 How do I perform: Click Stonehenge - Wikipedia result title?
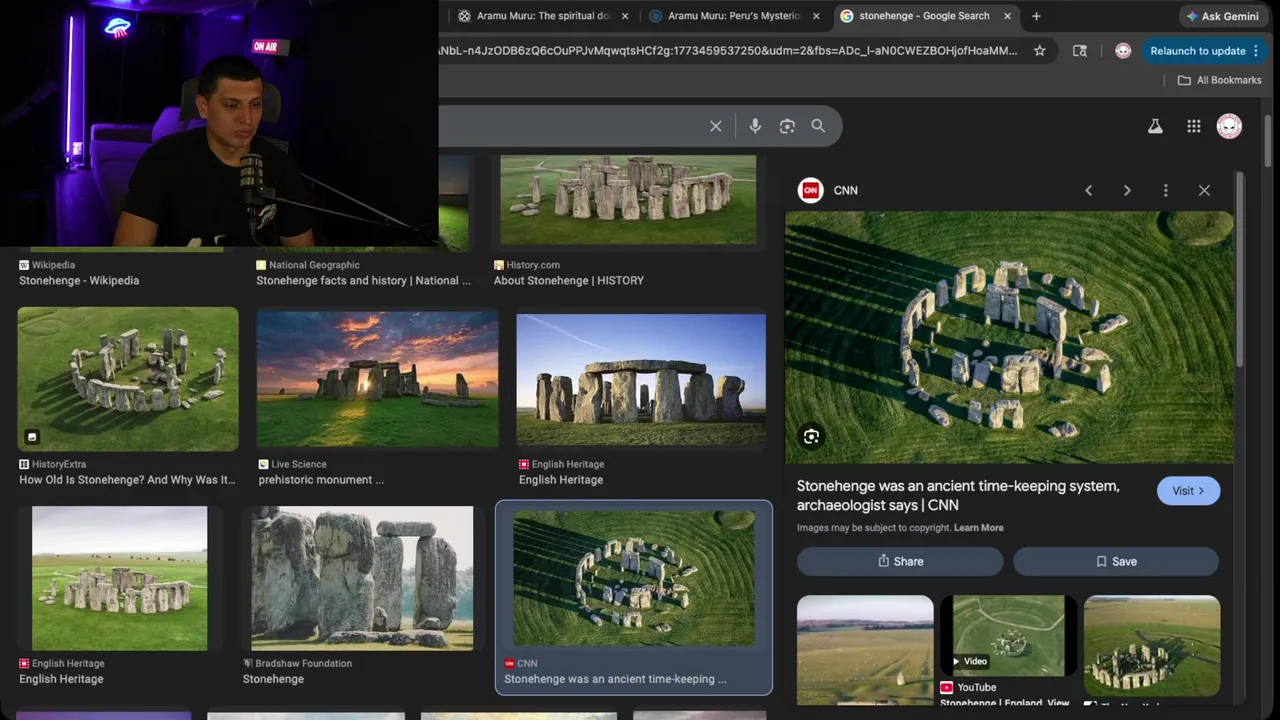click(x=79, y=281)
